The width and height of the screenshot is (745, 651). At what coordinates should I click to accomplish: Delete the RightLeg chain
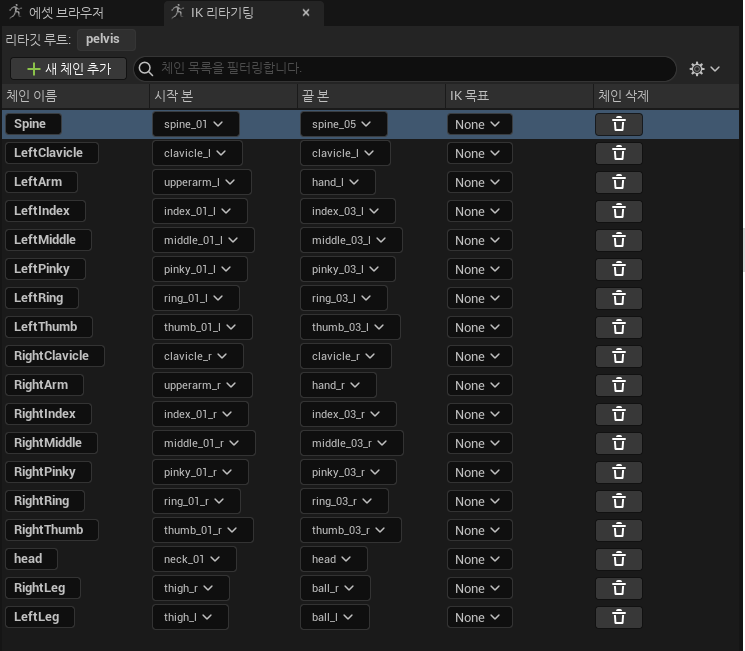[619, 588]
